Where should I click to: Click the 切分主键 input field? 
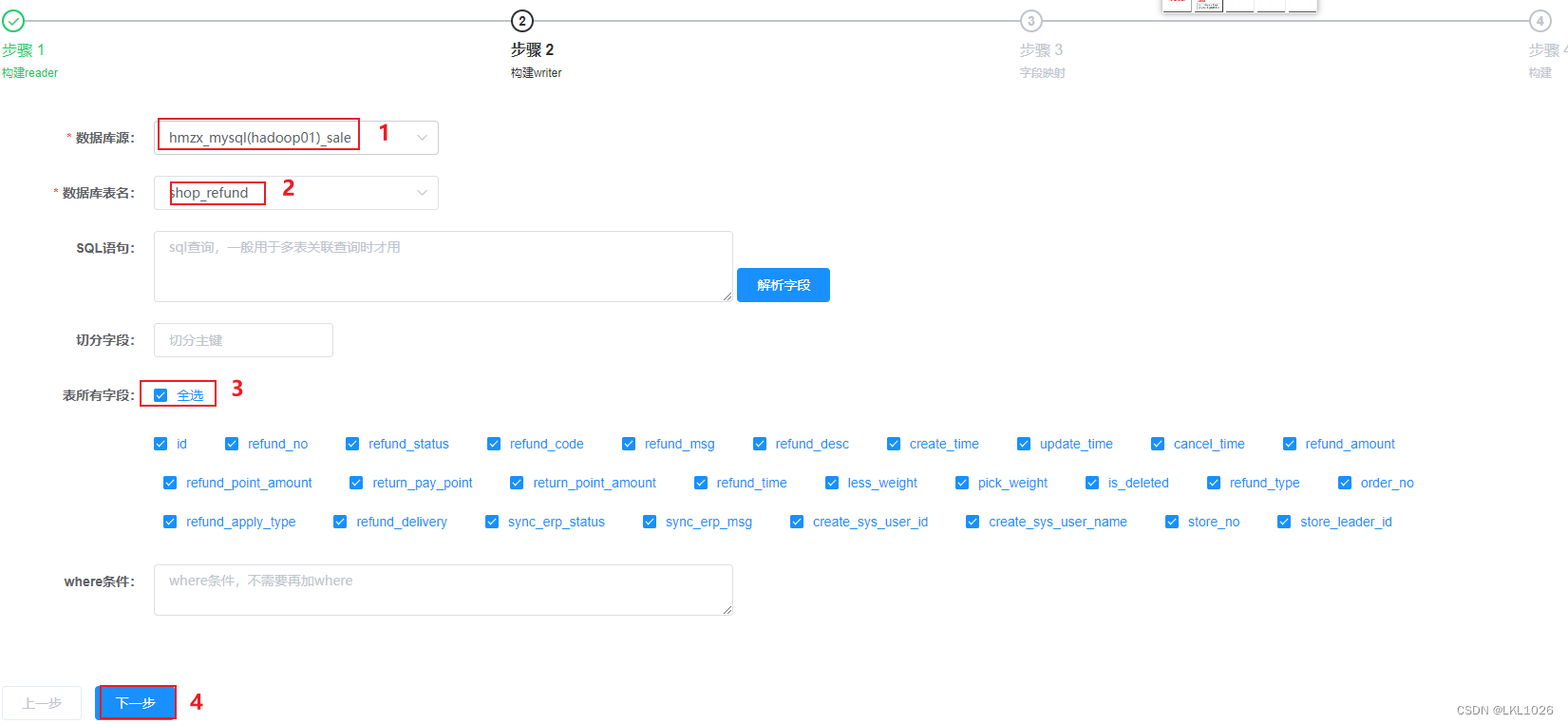(x=243, y=340)
